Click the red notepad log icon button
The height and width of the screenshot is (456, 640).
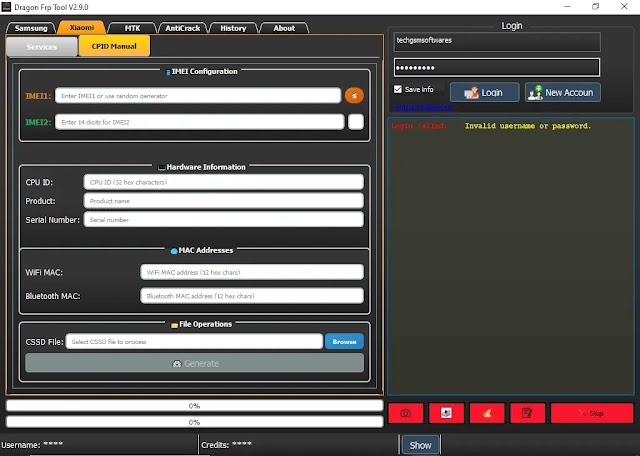click(x=525, y=412)
